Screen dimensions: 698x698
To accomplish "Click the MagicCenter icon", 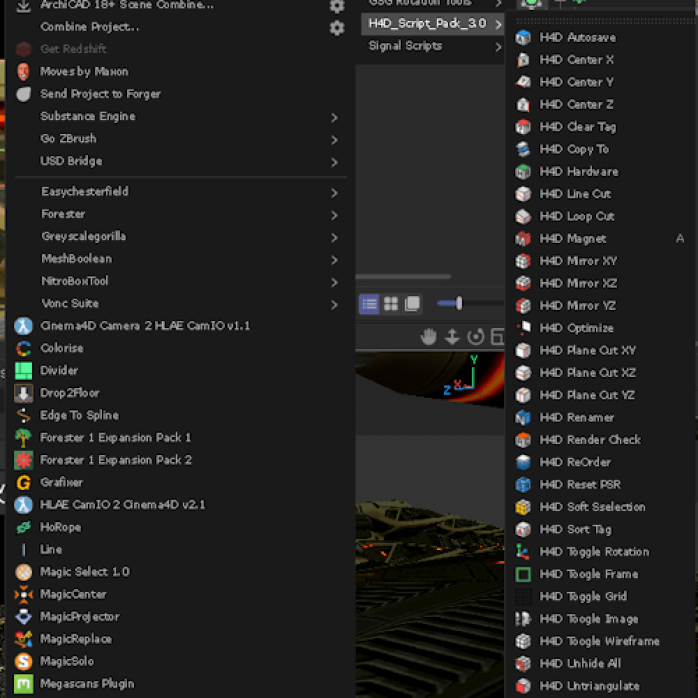I will pos(24,594).
